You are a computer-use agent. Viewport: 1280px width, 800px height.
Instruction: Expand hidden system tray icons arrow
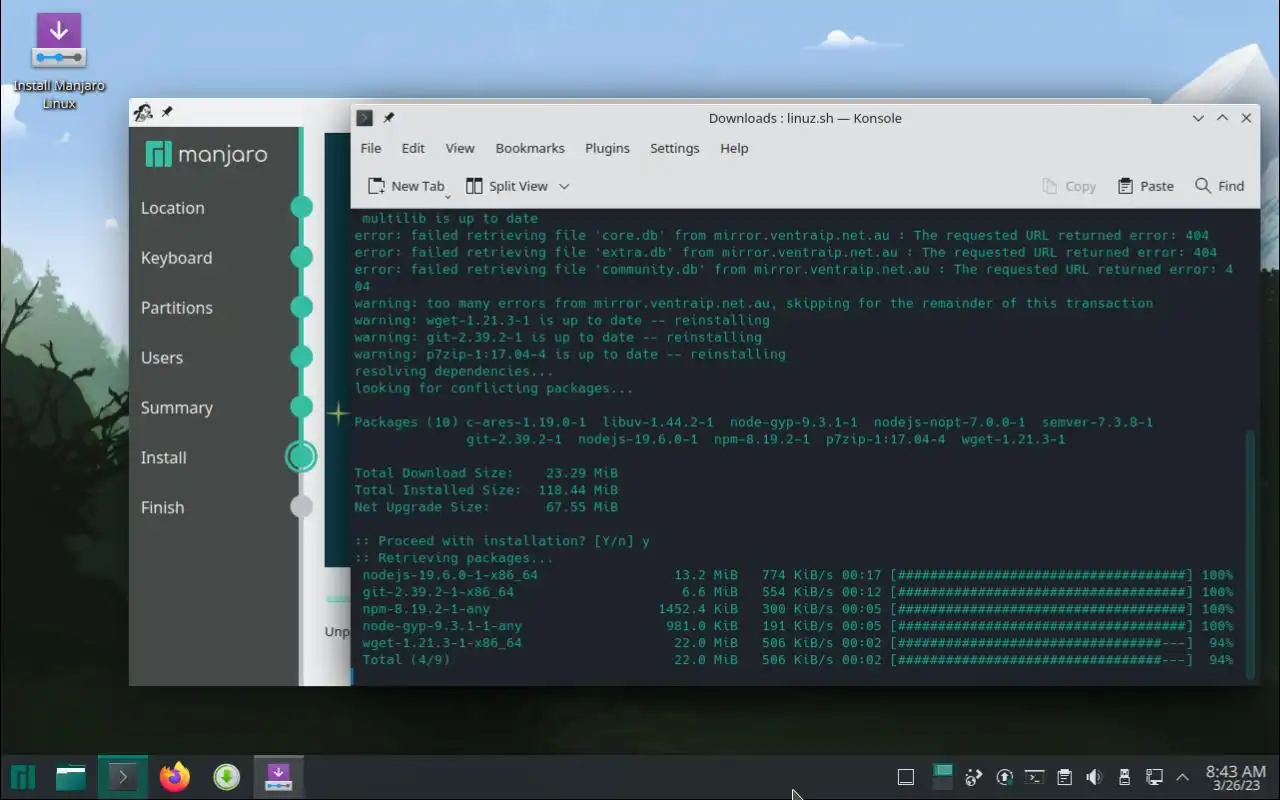click(x=1183, y=777)
